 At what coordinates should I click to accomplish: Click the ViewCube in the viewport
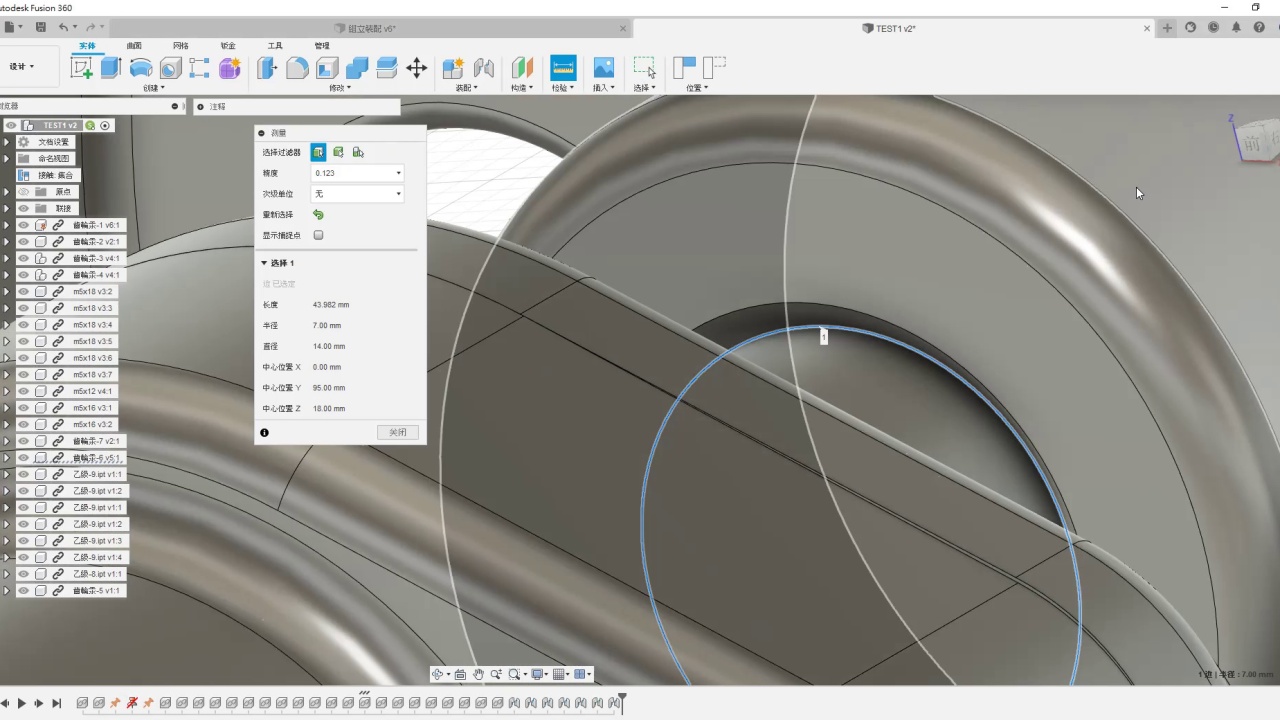(x=1256, y=140)
